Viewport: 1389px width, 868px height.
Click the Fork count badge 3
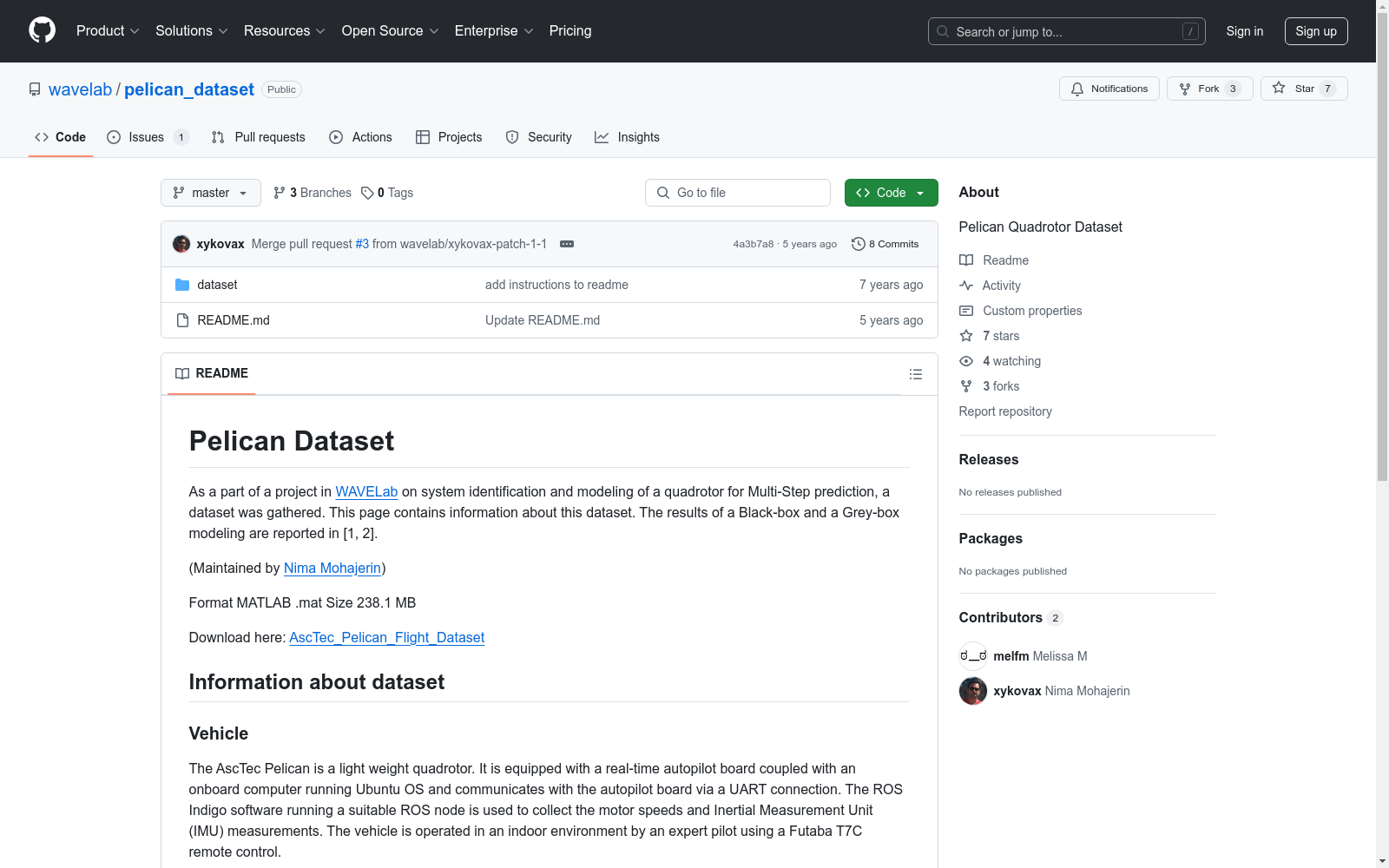(x=1233, y=89)
